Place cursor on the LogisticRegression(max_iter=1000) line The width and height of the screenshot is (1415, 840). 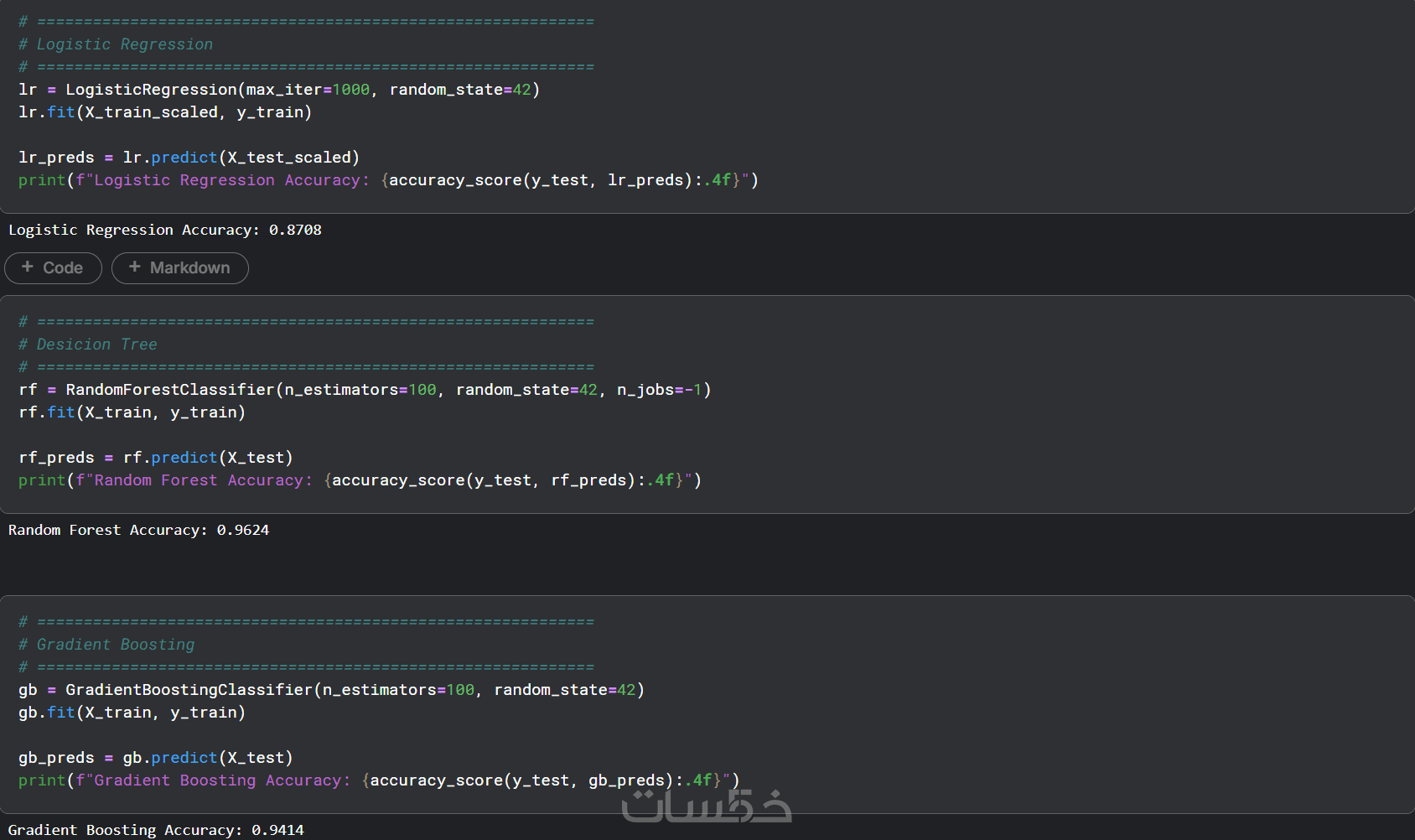(278, 90)
